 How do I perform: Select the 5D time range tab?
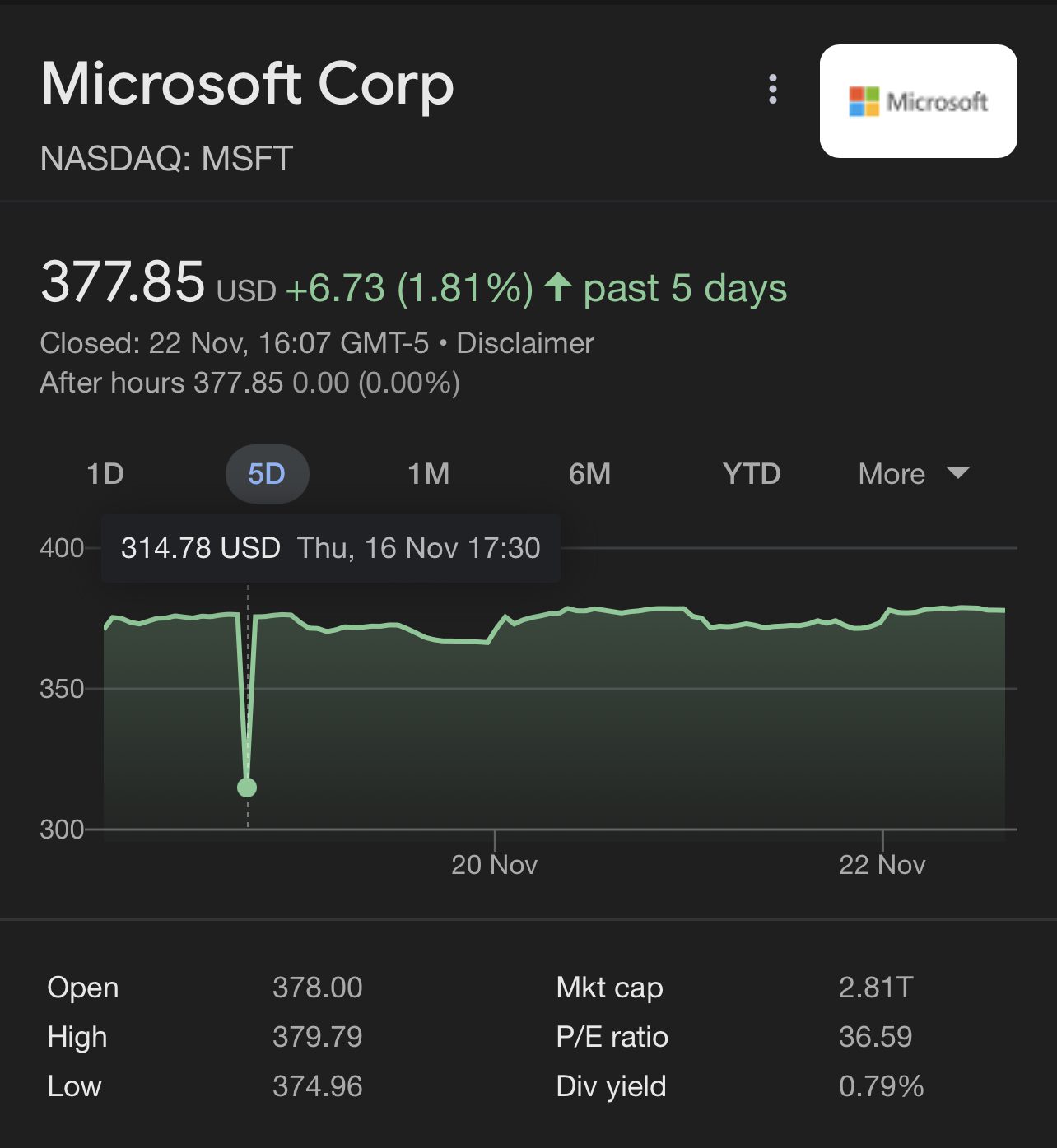[267, 474]
